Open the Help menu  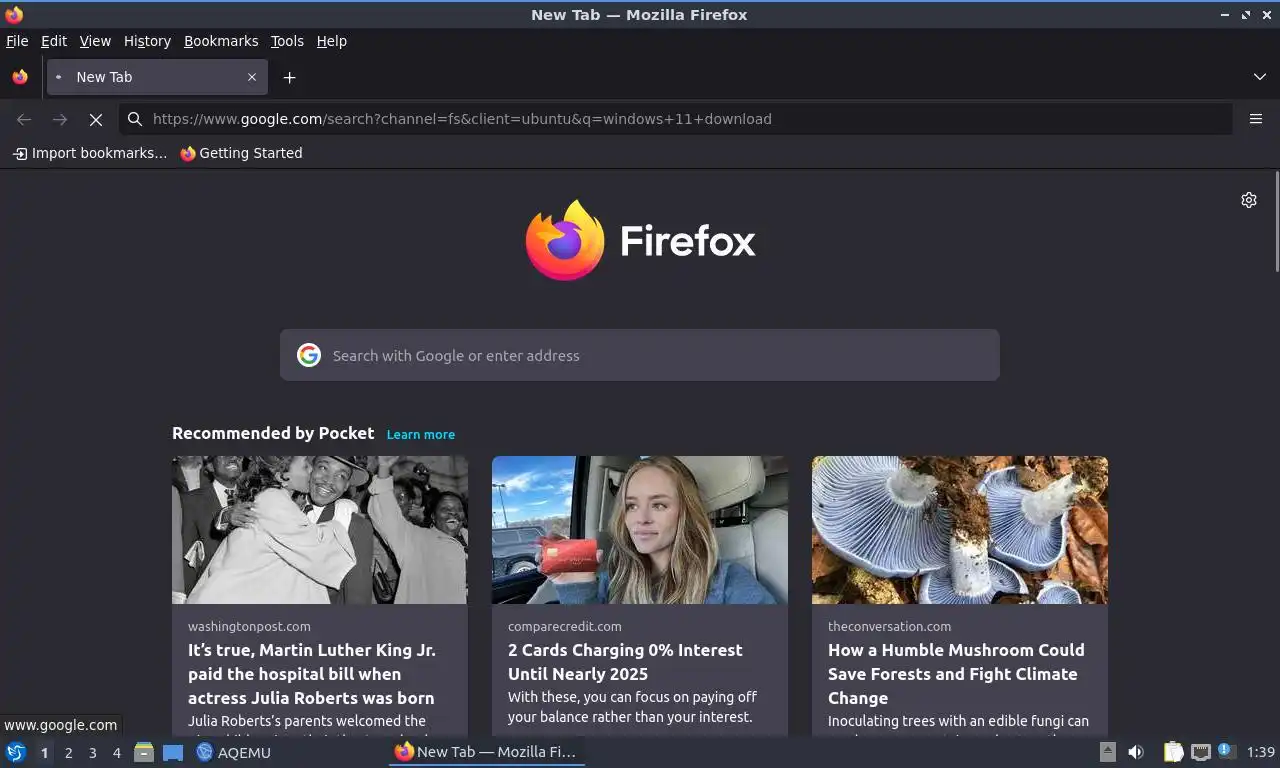point(331,41)
